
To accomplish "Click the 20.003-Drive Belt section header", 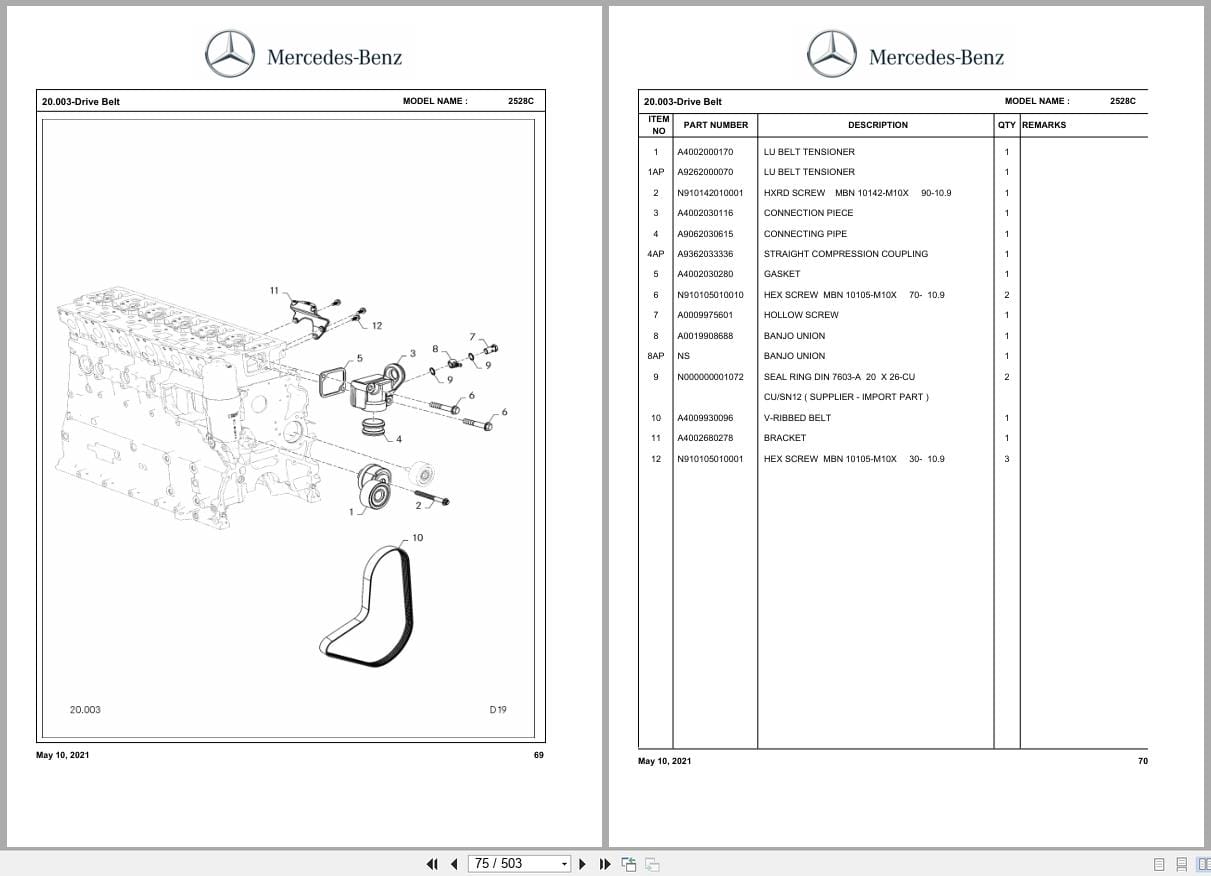I will click(81, 101).
